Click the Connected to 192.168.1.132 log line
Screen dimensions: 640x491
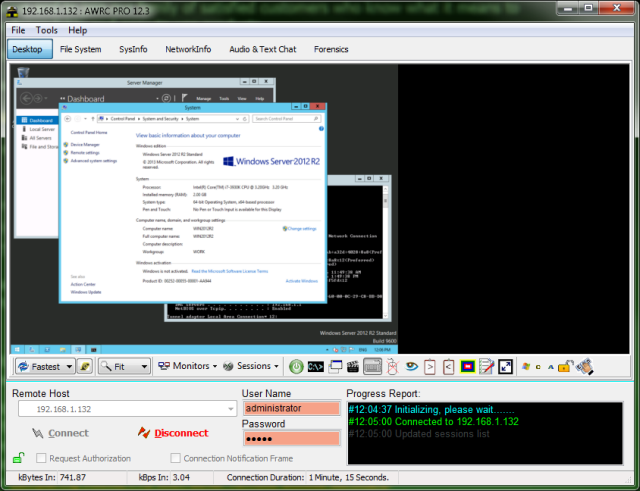click(x=433, y=422)
